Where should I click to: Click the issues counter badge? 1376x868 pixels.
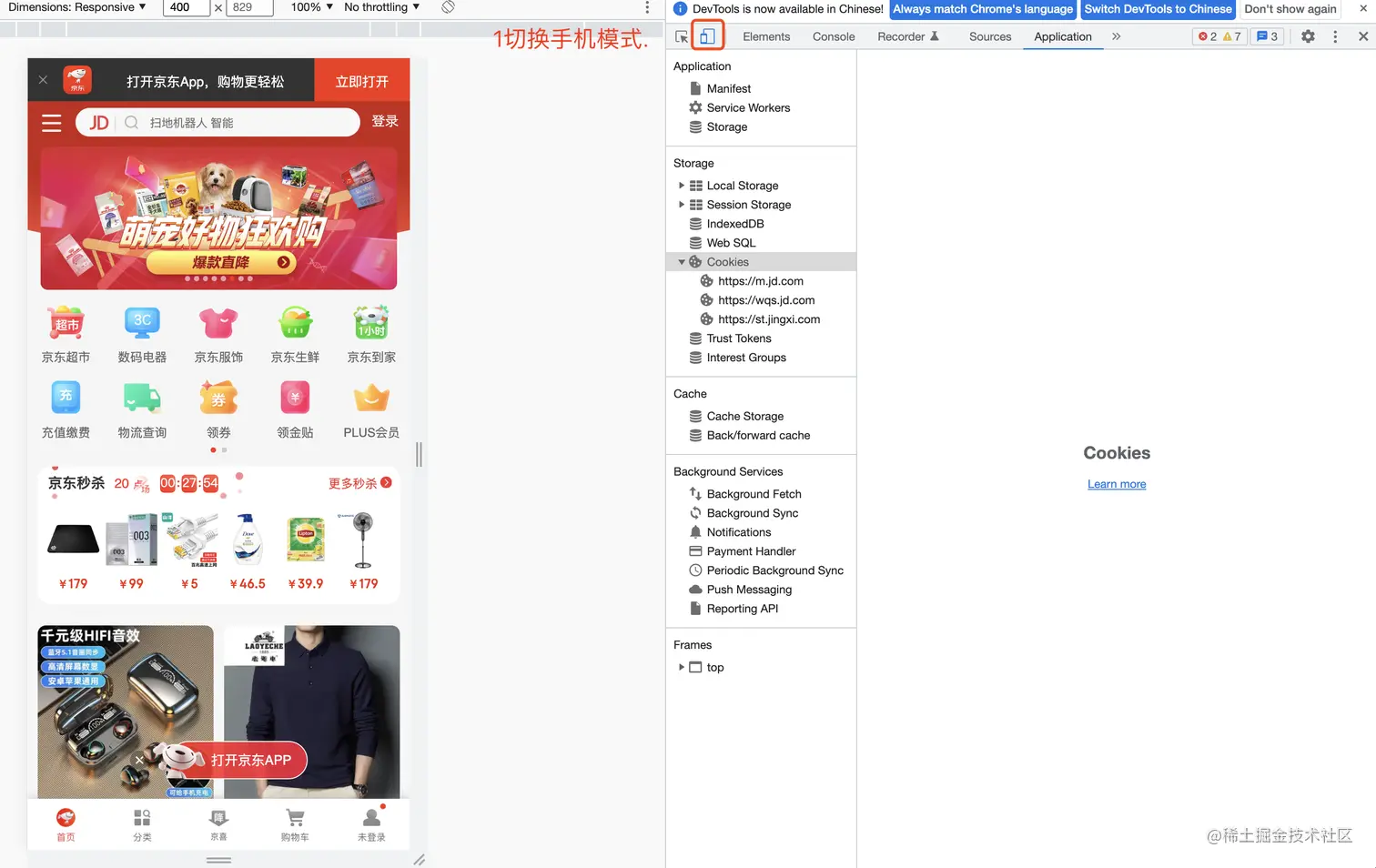click(1268, 36)
